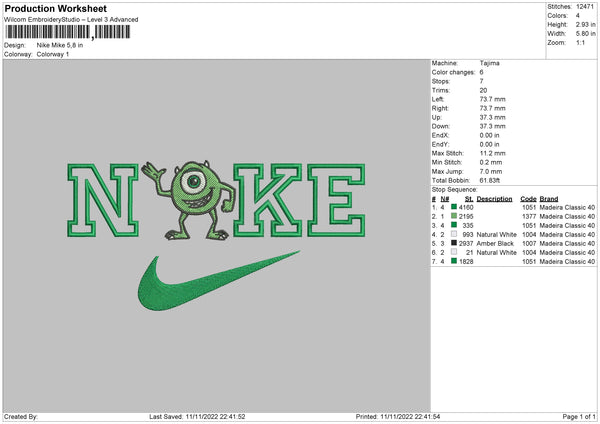Click the Production Worksheet title
This screenshot has width=600, height=424.
(x=55, y=8)
